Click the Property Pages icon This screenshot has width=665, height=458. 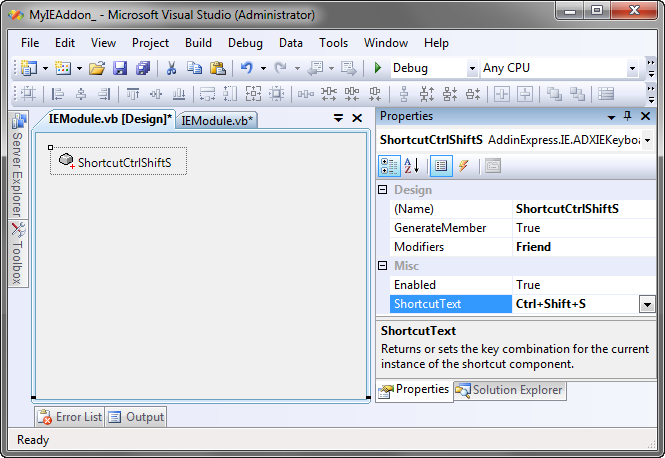click(x=493, y=166)
